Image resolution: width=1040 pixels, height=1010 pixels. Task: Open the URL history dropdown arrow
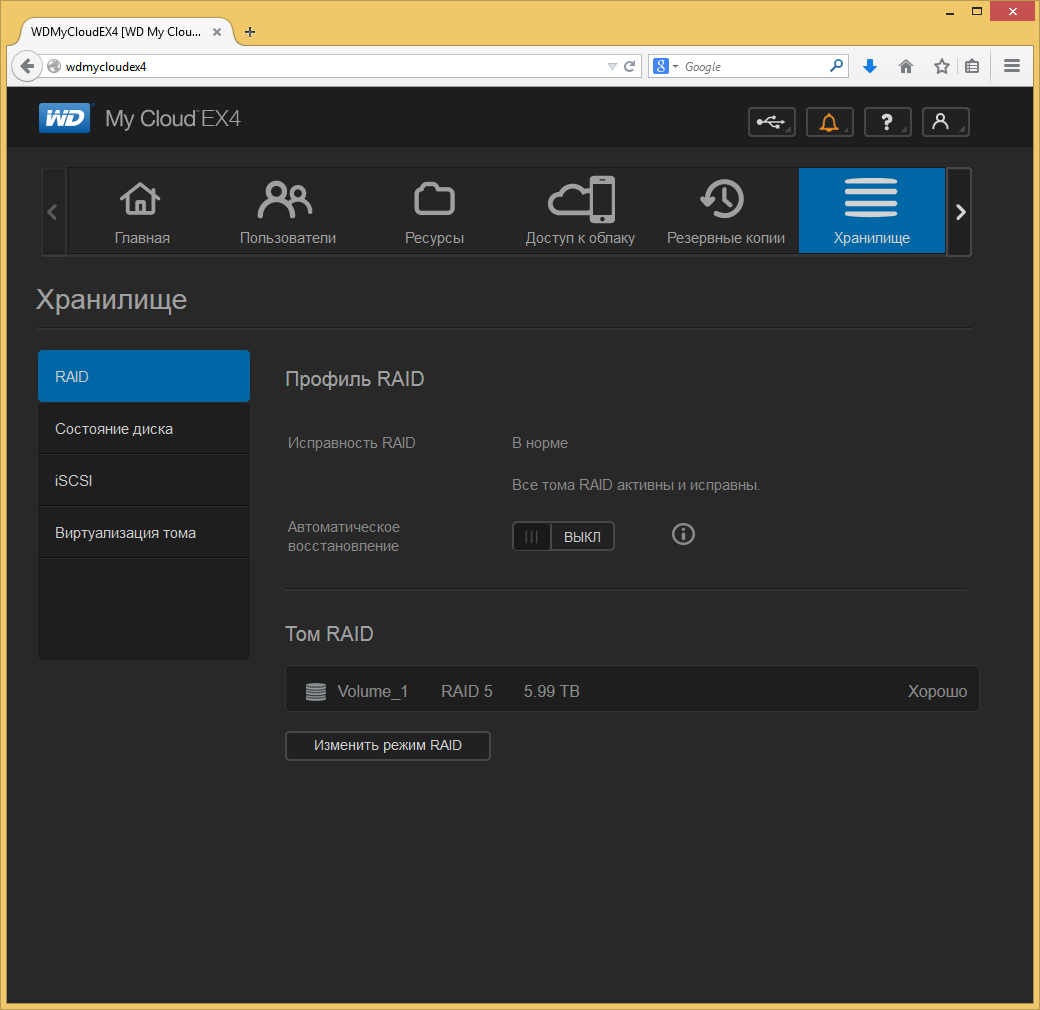click(612, 66)
